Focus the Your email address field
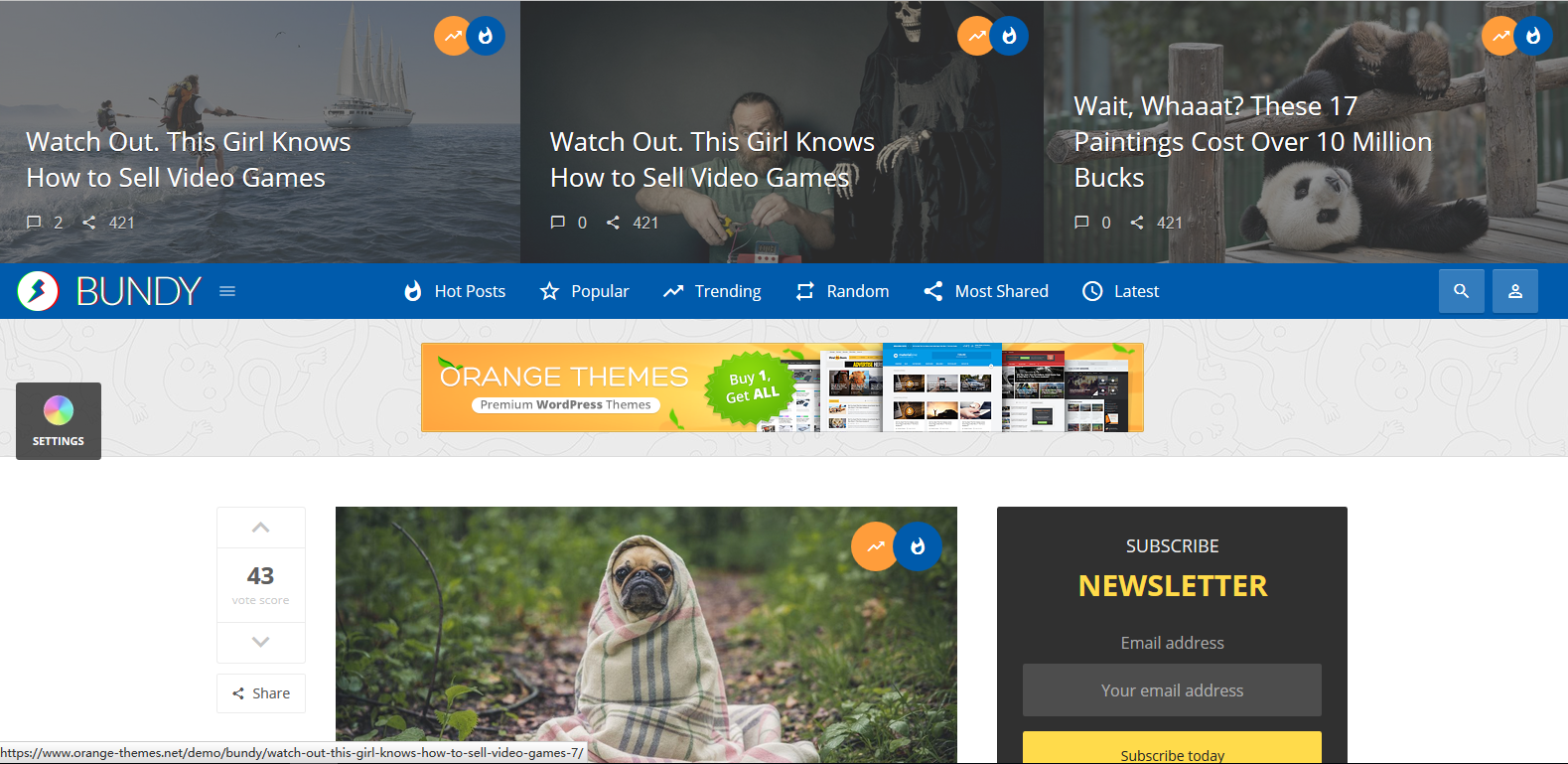The height and width of the screenshot is (764, 1568). click(1172, 690)
